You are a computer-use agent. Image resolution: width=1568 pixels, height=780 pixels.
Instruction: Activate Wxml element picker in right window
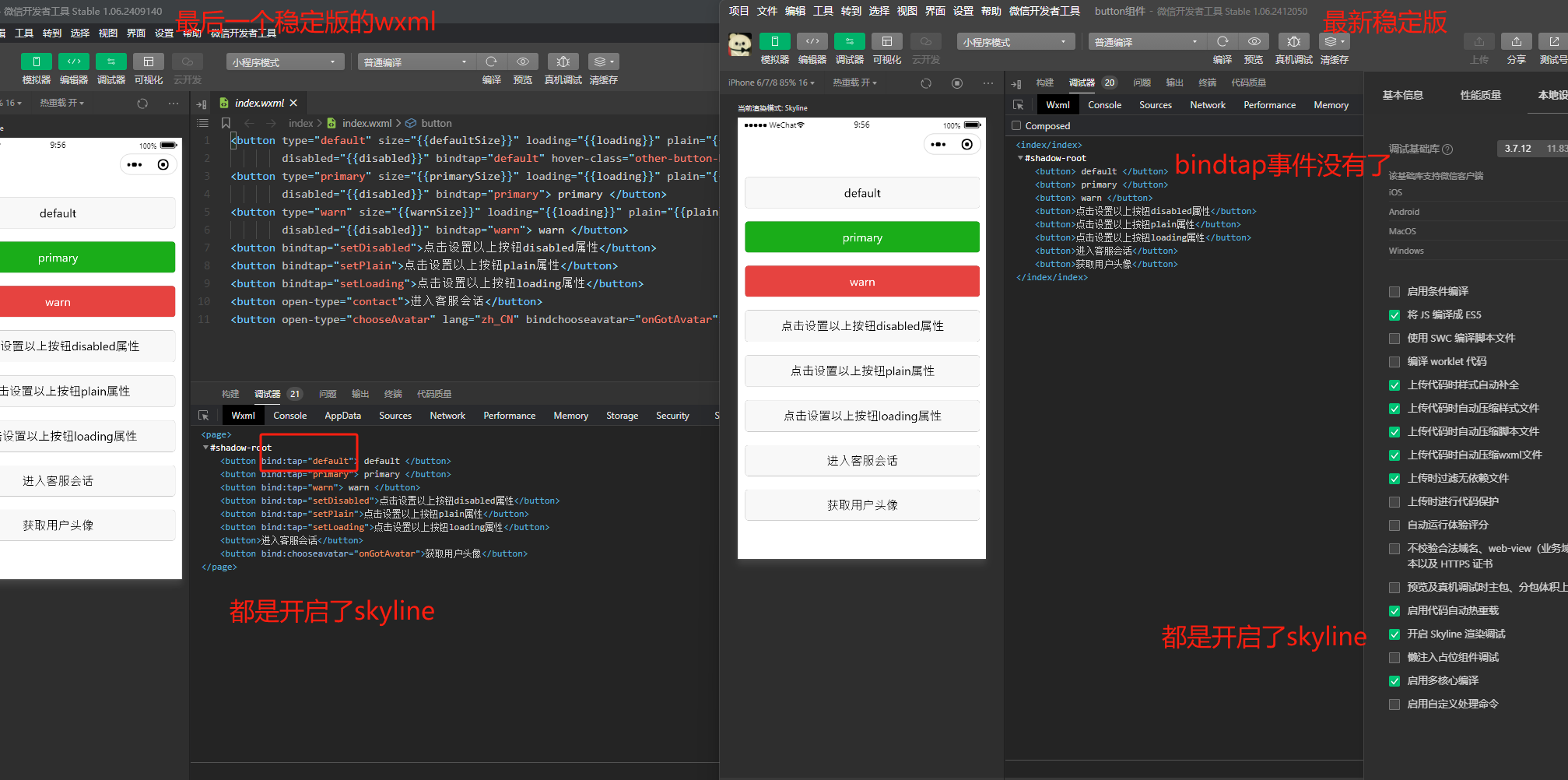[x=1019, y=105]
